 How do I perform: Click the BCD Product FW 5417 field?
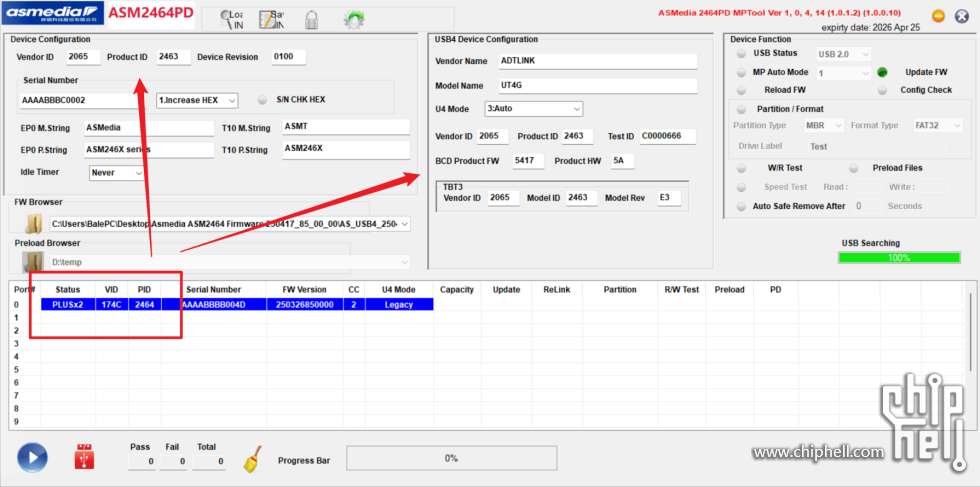pyautogui.click(x=528, y=161)
